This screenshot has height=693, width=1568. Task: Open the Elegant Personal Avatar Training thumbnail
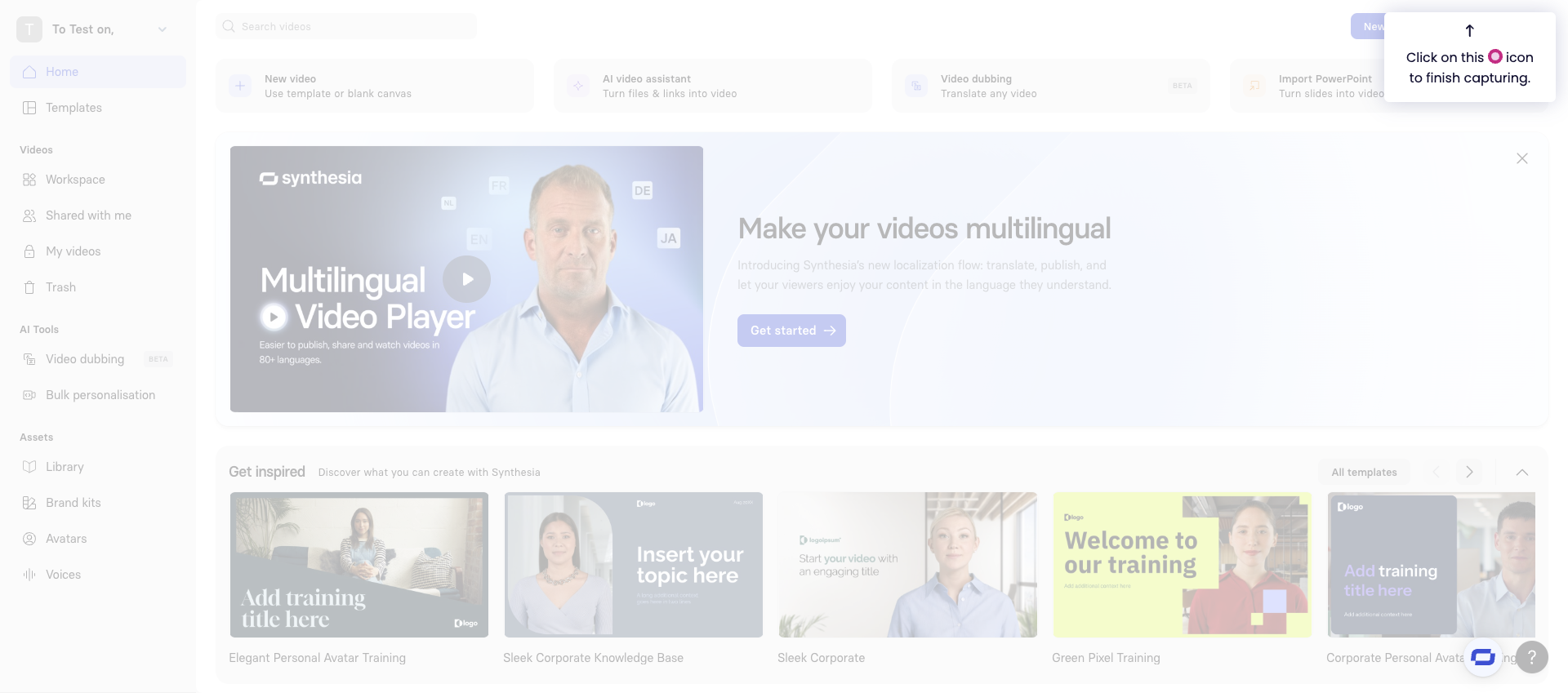[359, 565]
